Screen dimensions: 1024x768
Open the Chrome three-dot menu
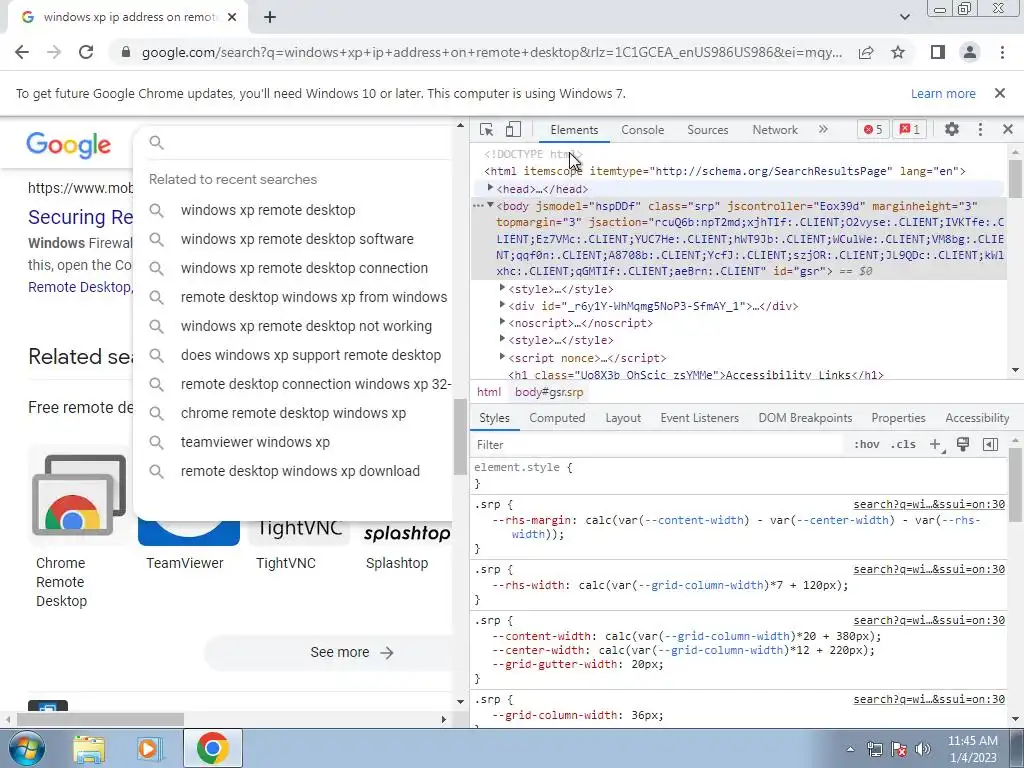[x=1002, y=52]
